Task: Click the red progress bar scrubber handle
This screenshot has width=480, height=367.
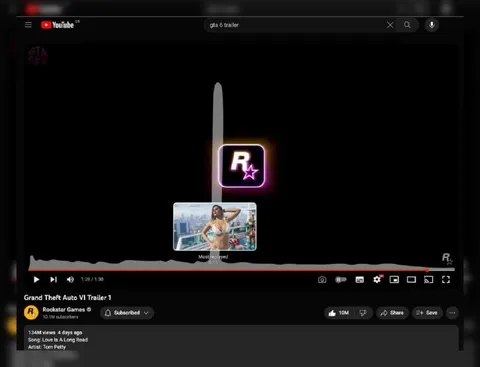Action: (x=427, y=270)
